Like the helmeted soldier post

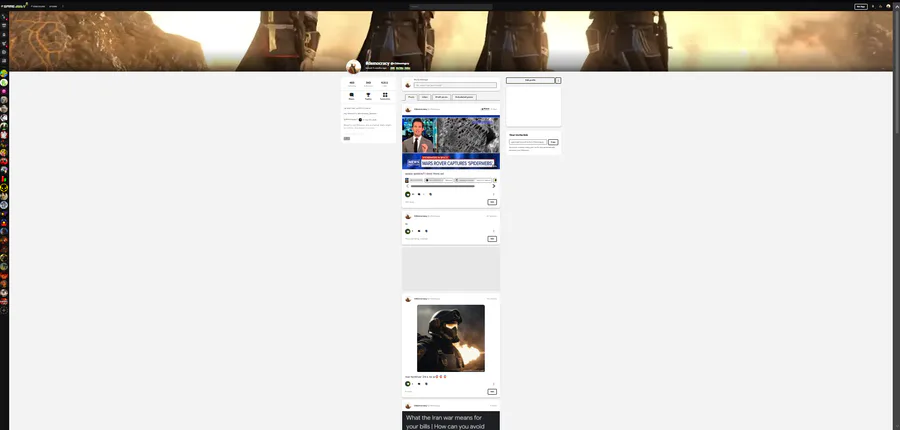point(408,383)
